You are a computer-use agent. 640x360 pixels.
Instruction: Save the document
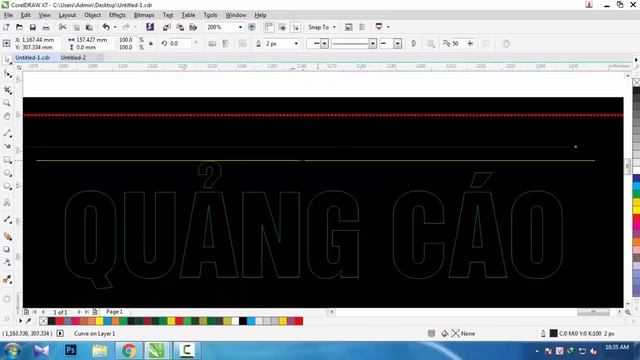33,27
